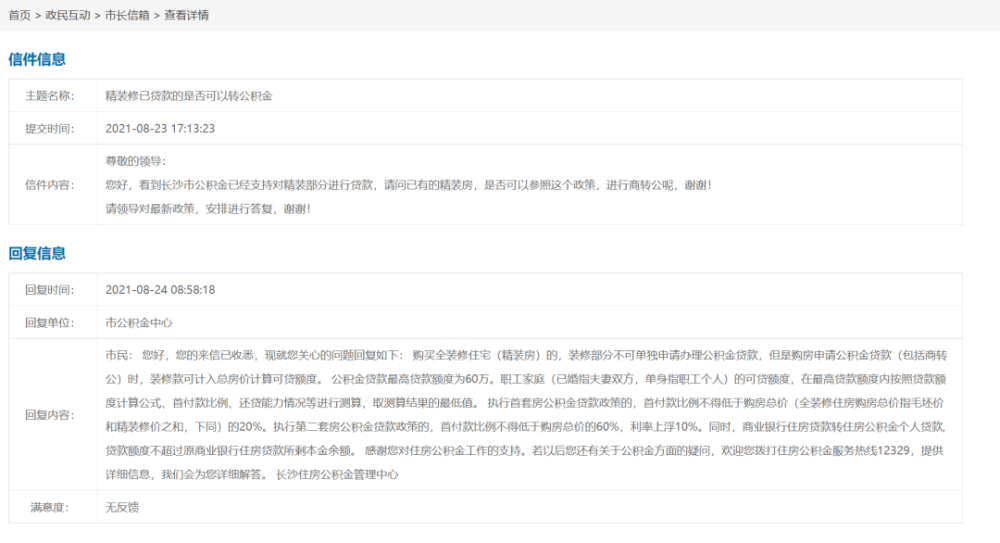
Task: Select the 满意度 label
Action: pos(49,507)
